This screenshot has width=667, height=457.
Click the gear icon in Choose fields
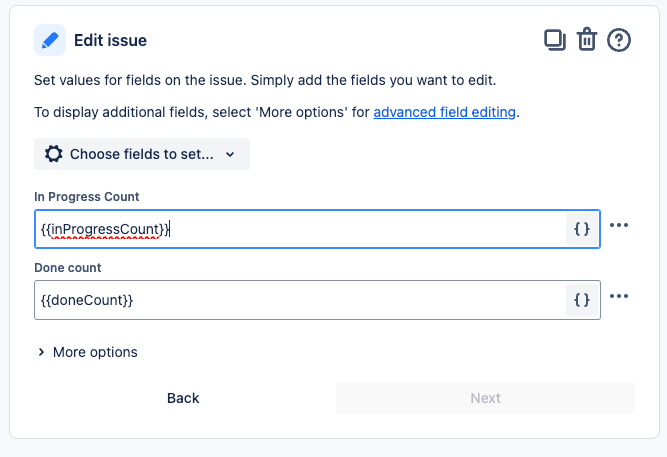tap(53, 154)
